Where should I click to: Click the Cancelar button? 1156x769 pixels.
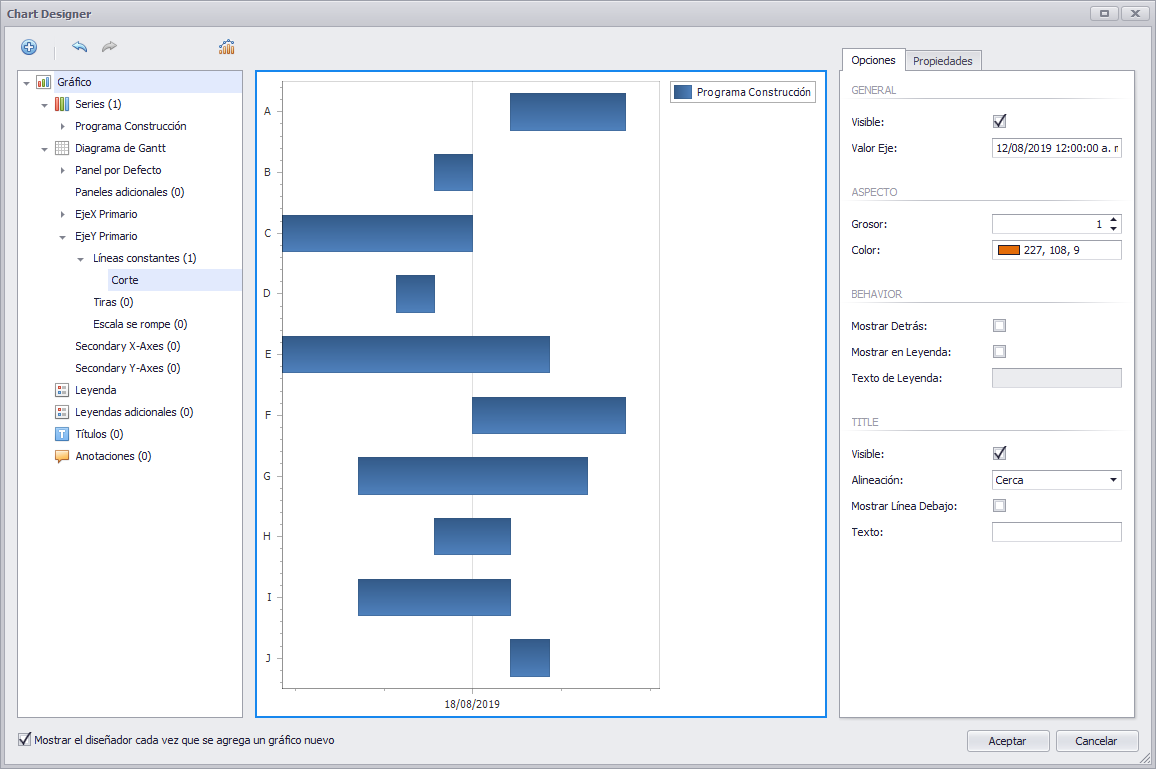[1097, 741]
